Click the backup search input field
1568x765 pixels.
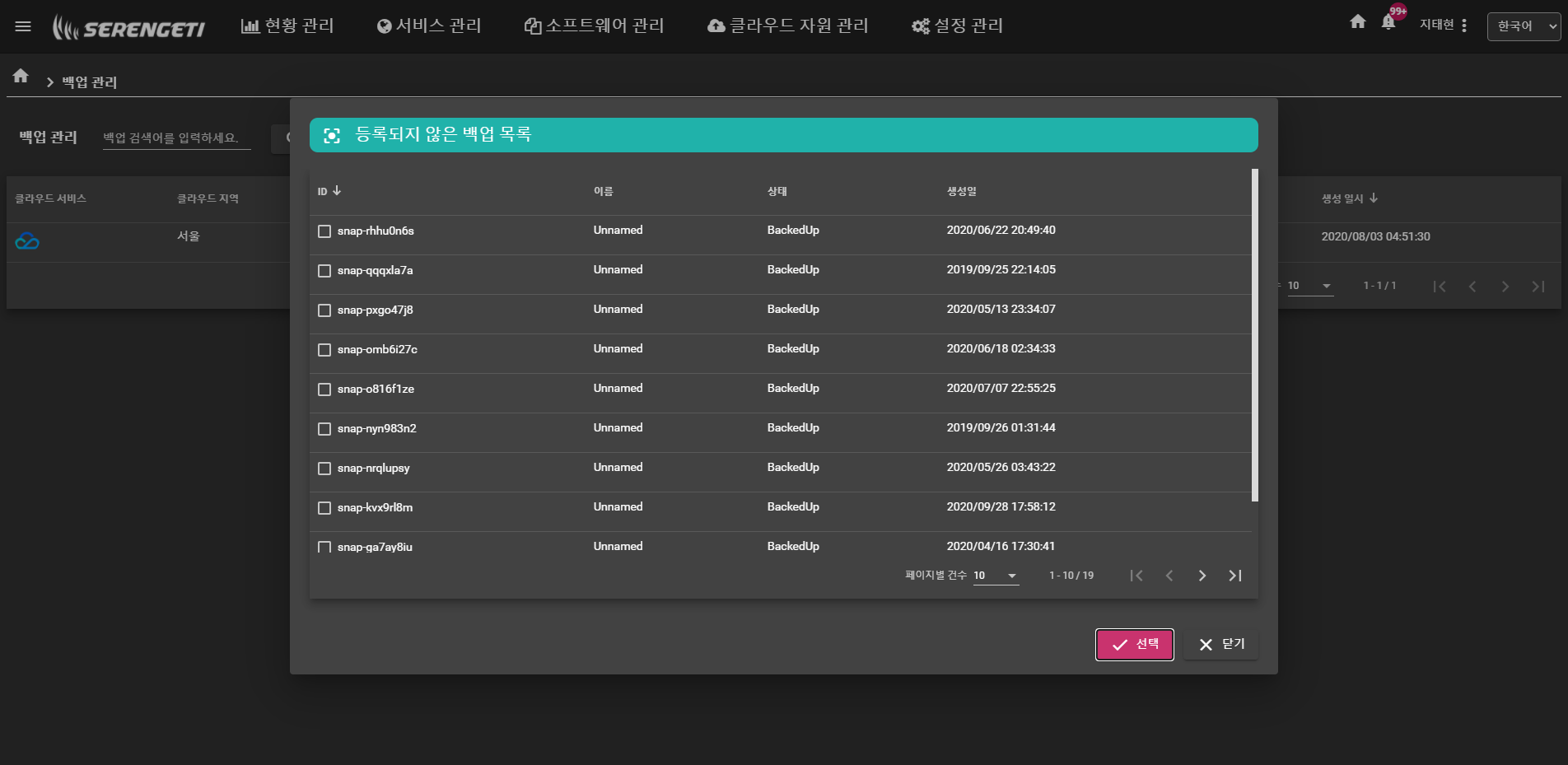point(176,138)
